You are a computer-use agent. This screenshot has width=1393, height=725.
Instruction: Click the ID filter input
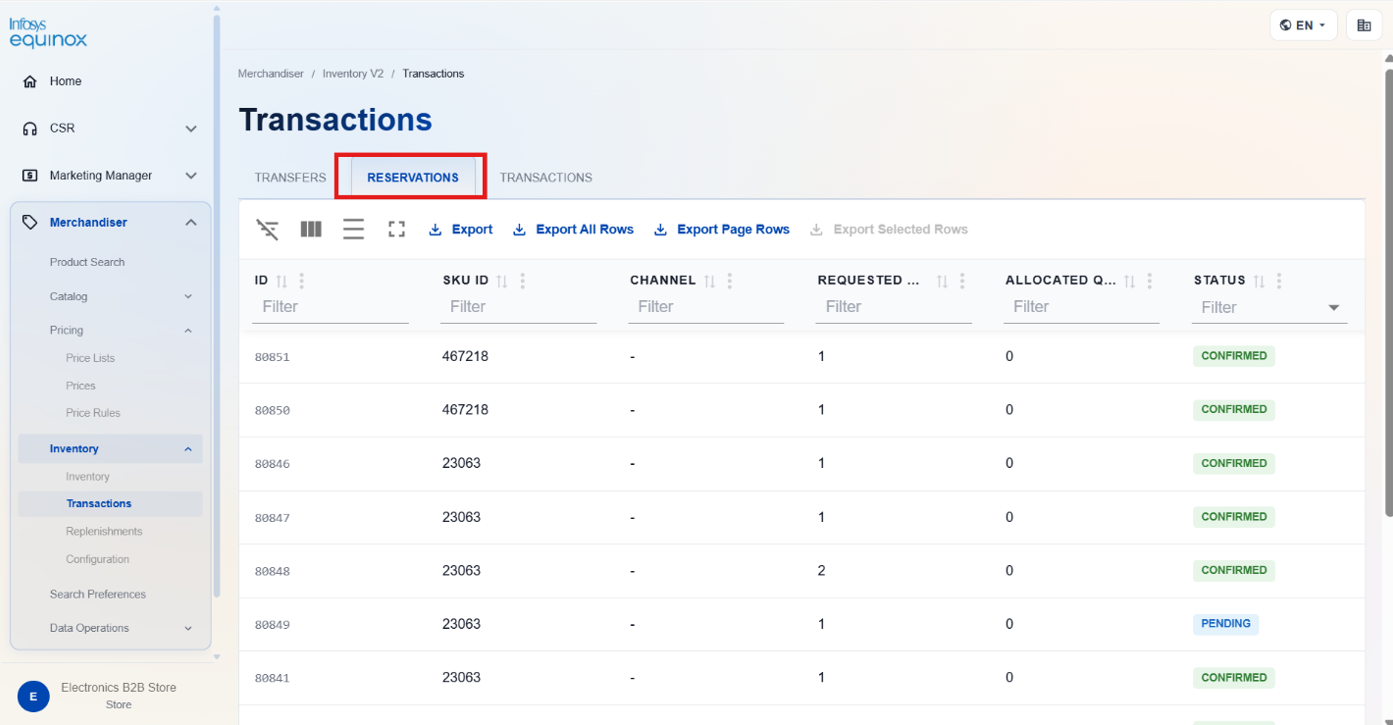[330, 308]
